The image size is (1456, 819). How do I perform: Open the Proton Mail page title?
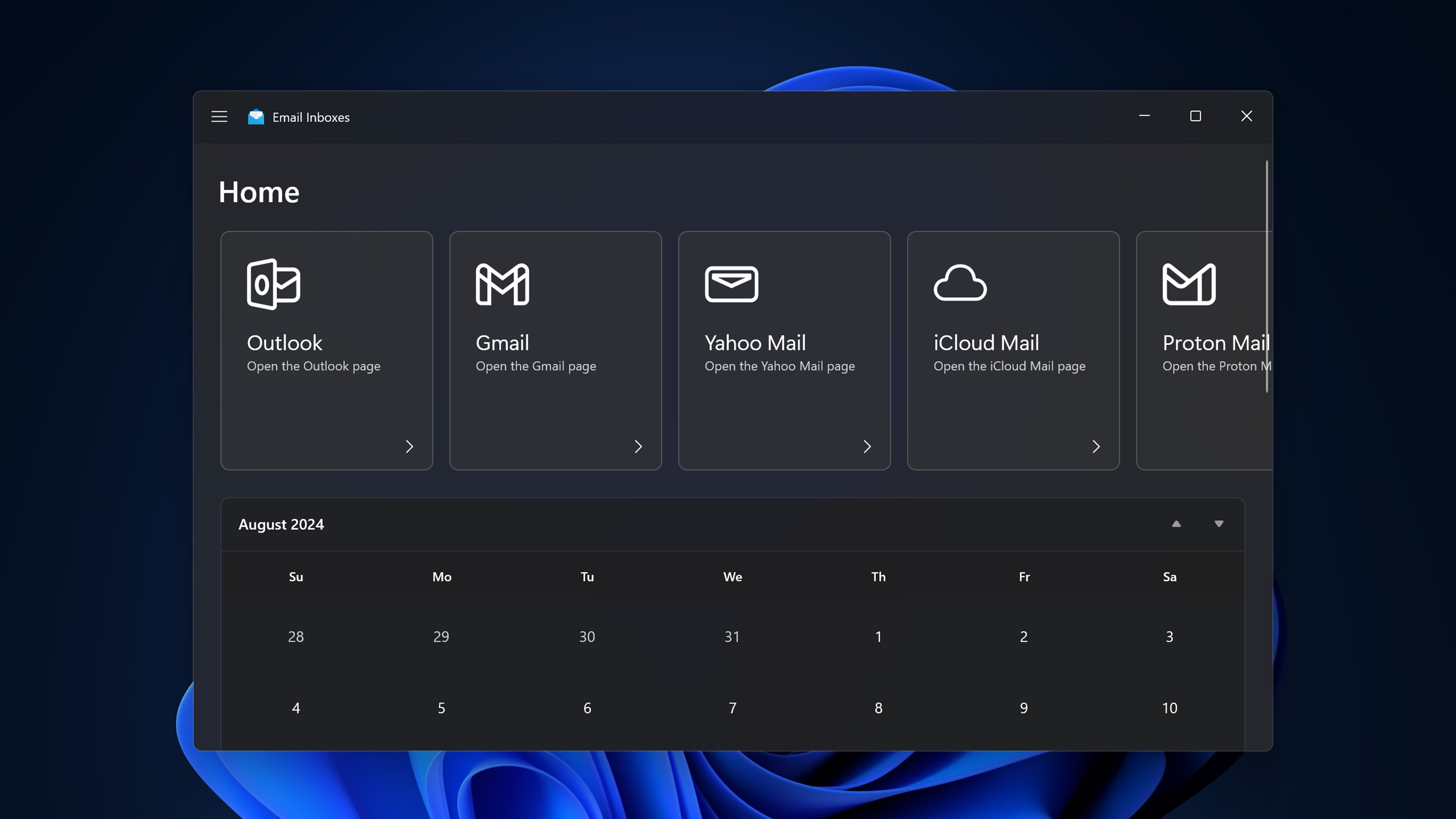pos(1215,343)
